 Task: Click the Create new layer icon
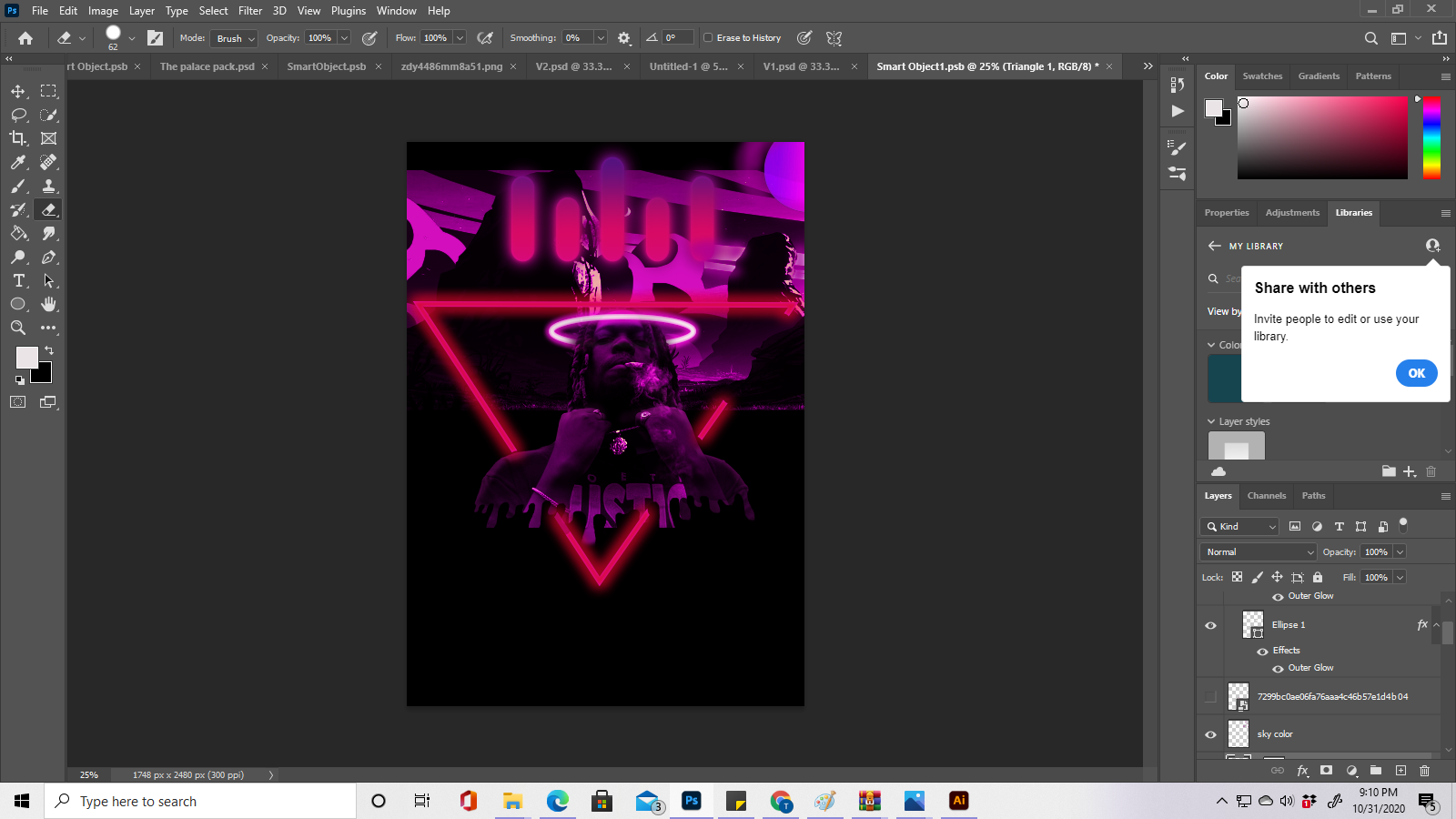[1400, 771]
